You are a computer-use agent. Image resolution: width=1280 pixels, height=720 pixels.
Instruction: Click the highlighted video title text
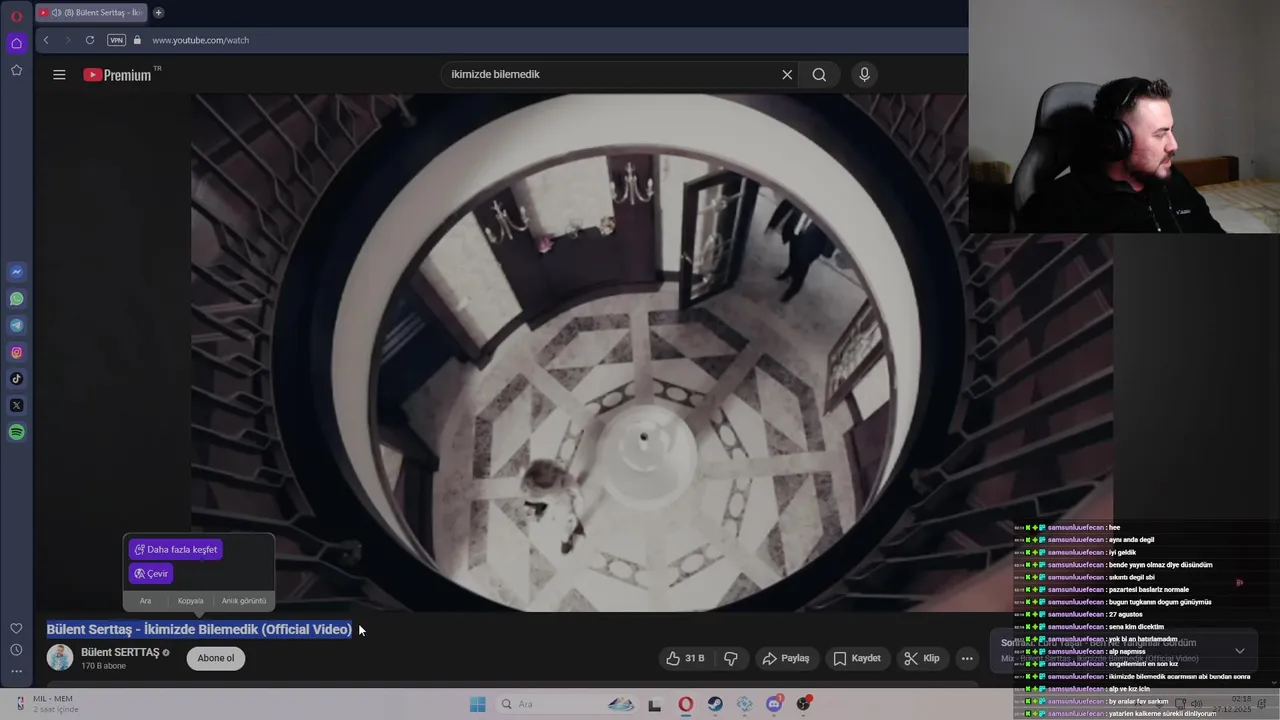click(x=199, y=629)
